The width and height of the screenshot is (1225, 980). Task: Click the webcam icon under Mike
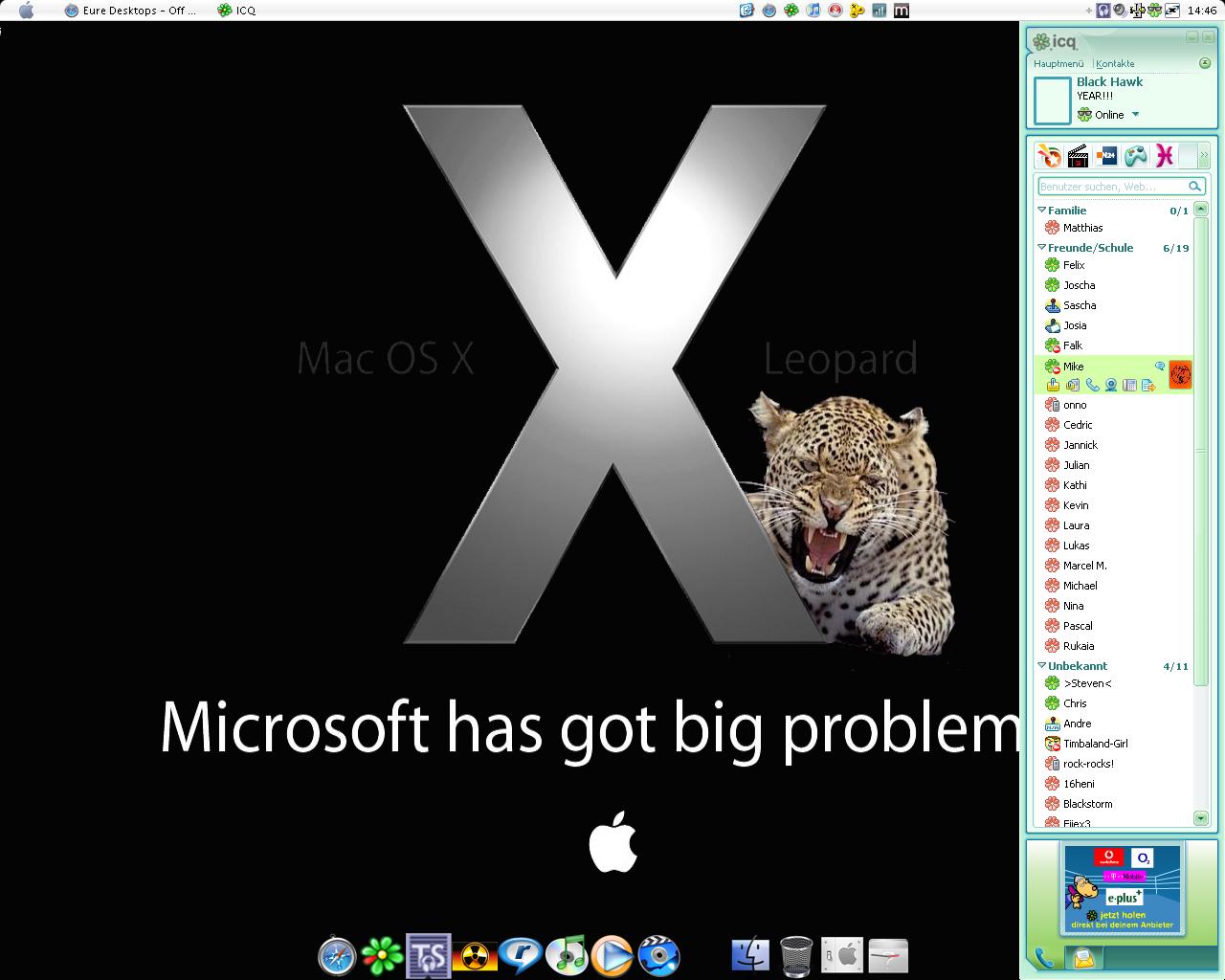pyautogui.click(x=1111, y=385)
